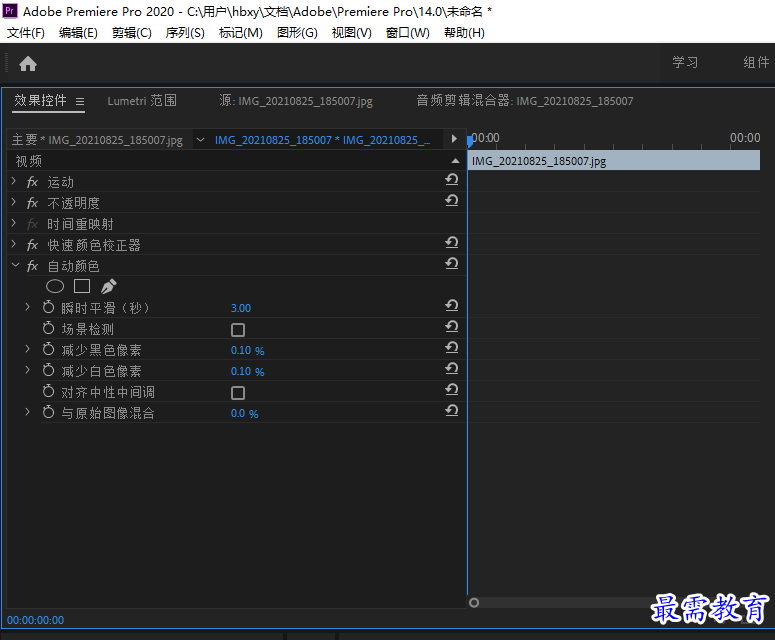The image size is (775, 640).
Task: Reset the 不透明度 effect
Action: click(452, 201)
